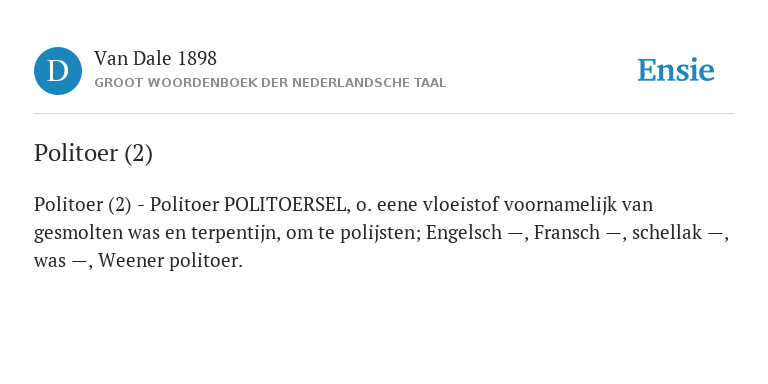Image resolution: width=768 pixels, height=384 pixels.
Task: Click the horizontal divider line below header
Action: [384, 114]
